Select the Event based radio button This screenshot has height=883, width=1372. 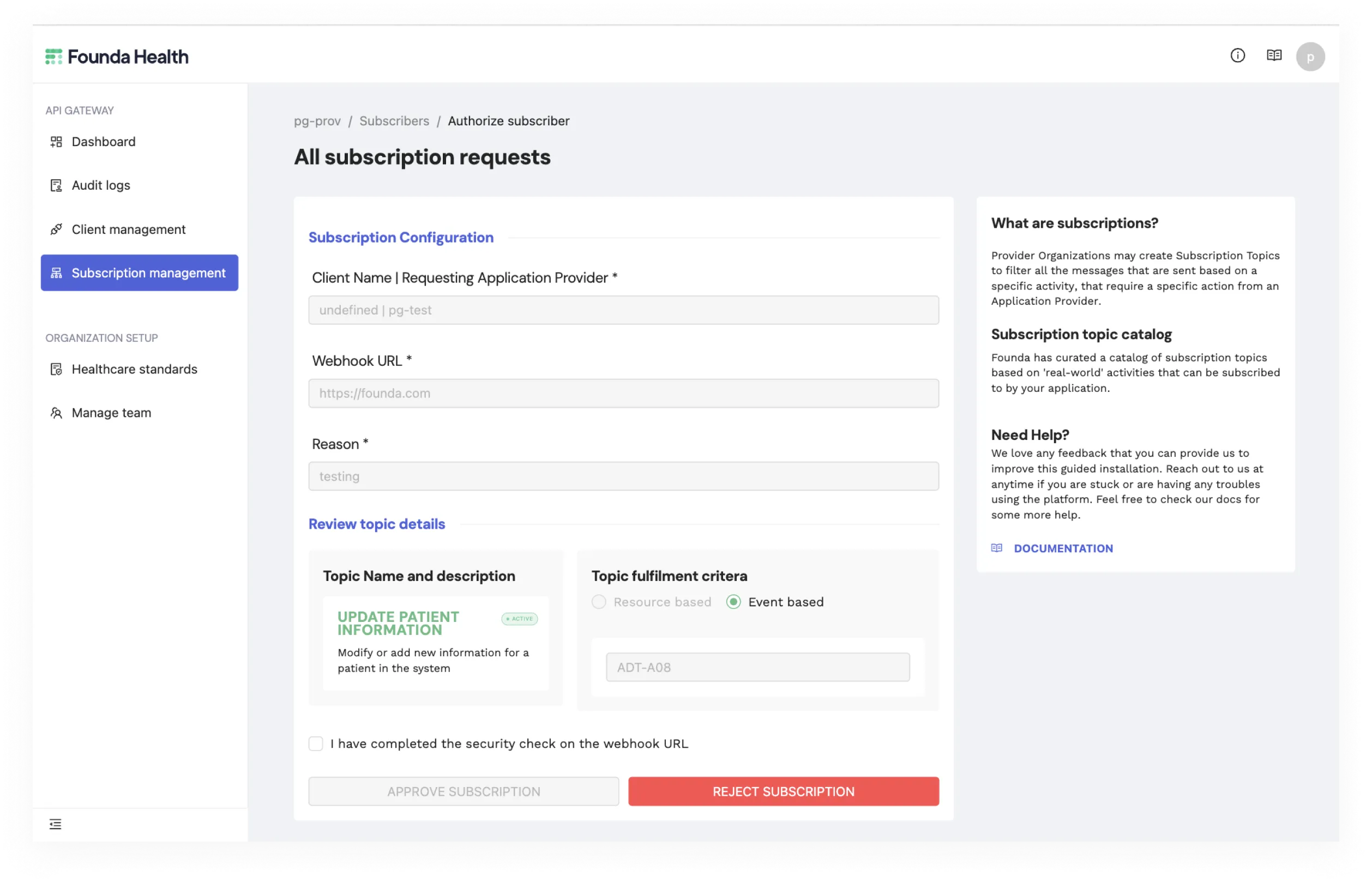click(x=733, y=602)
